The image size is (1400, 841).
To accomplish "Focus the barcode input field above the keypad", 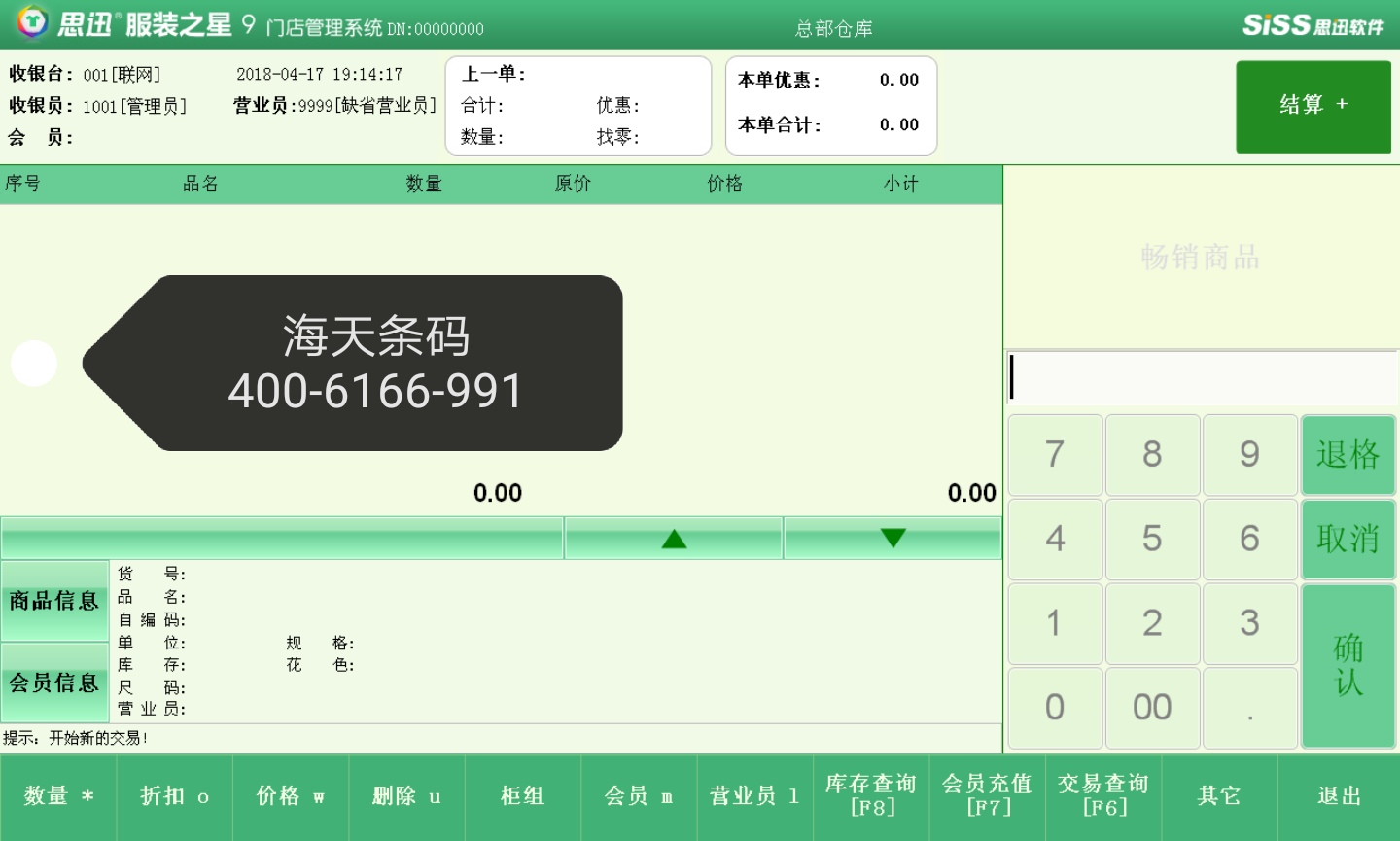I will click(1202, 377).
